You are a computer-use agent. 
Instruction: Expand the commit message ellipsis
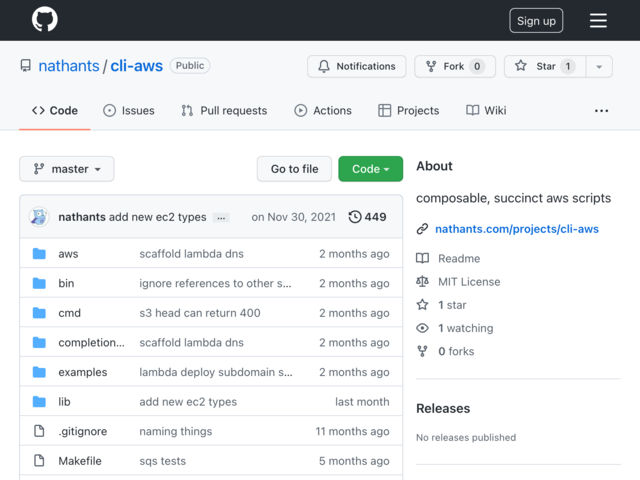221,218
